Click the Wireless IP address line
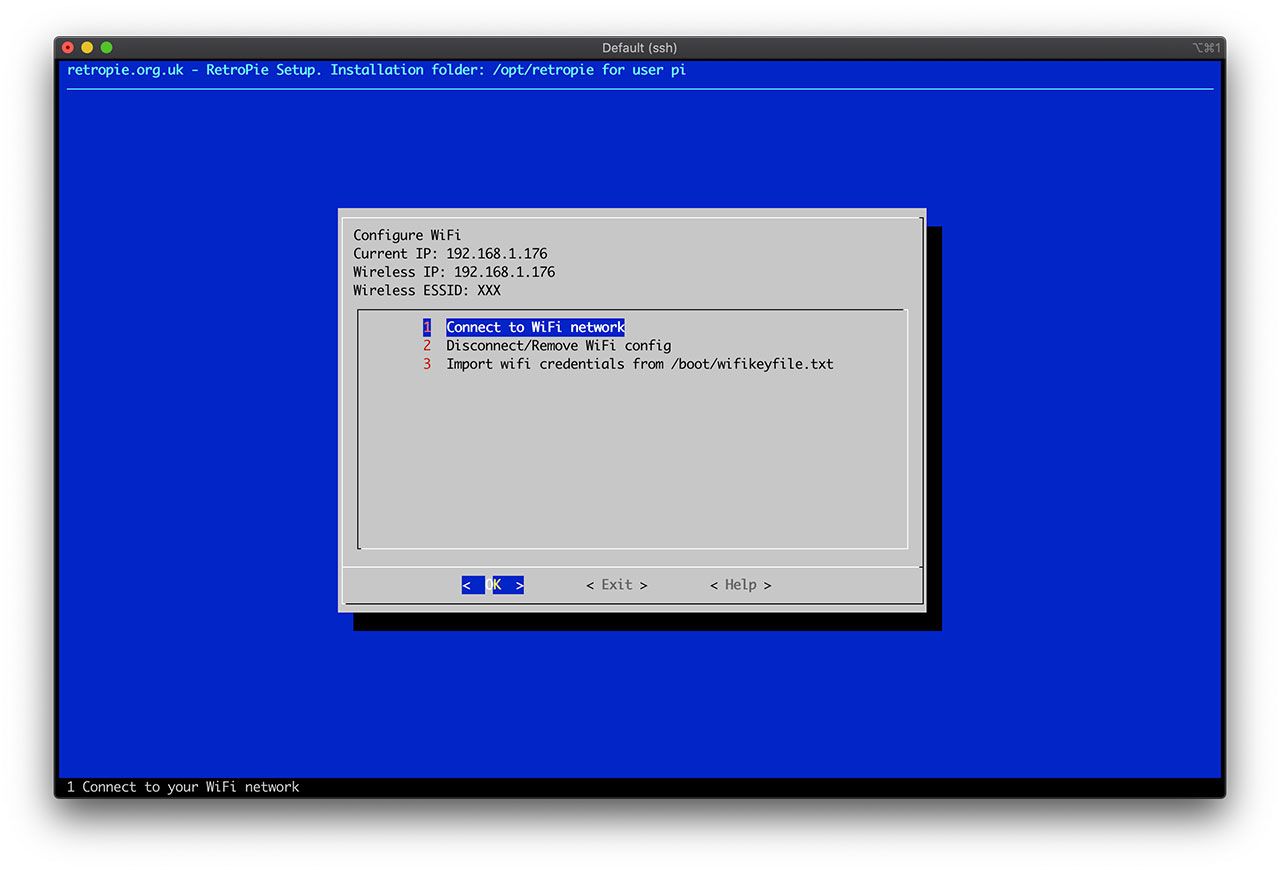The image size is (1280, 870). pyautogui.click(x=454, y=272)
